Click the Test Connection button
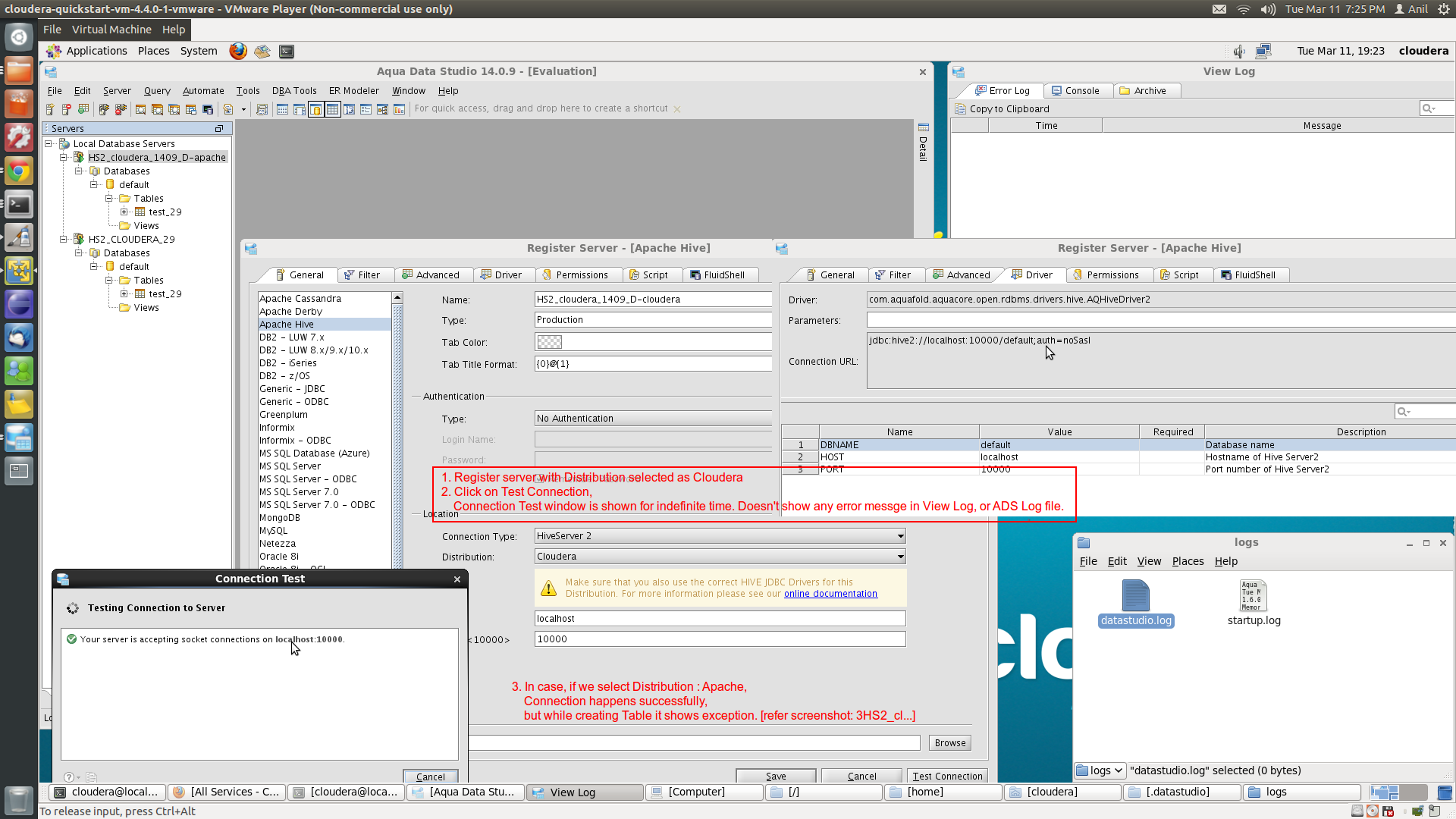The image size is (1456, 819). pyautogui.click(x=947, y=776)
